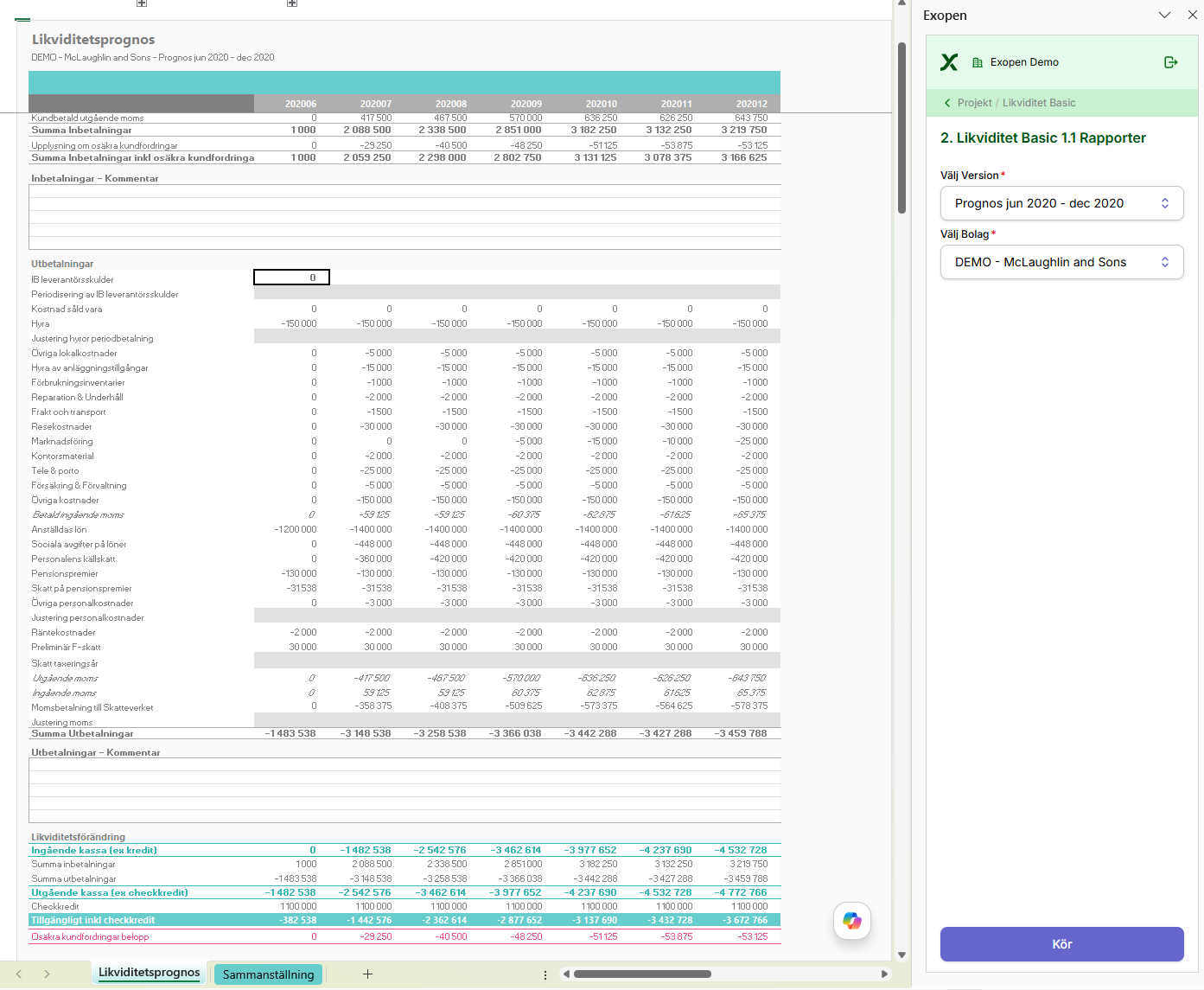Add a new sheet with plus icon
Screen dimensions: 1204x990
pyautogui.click(x=367, y=974)
